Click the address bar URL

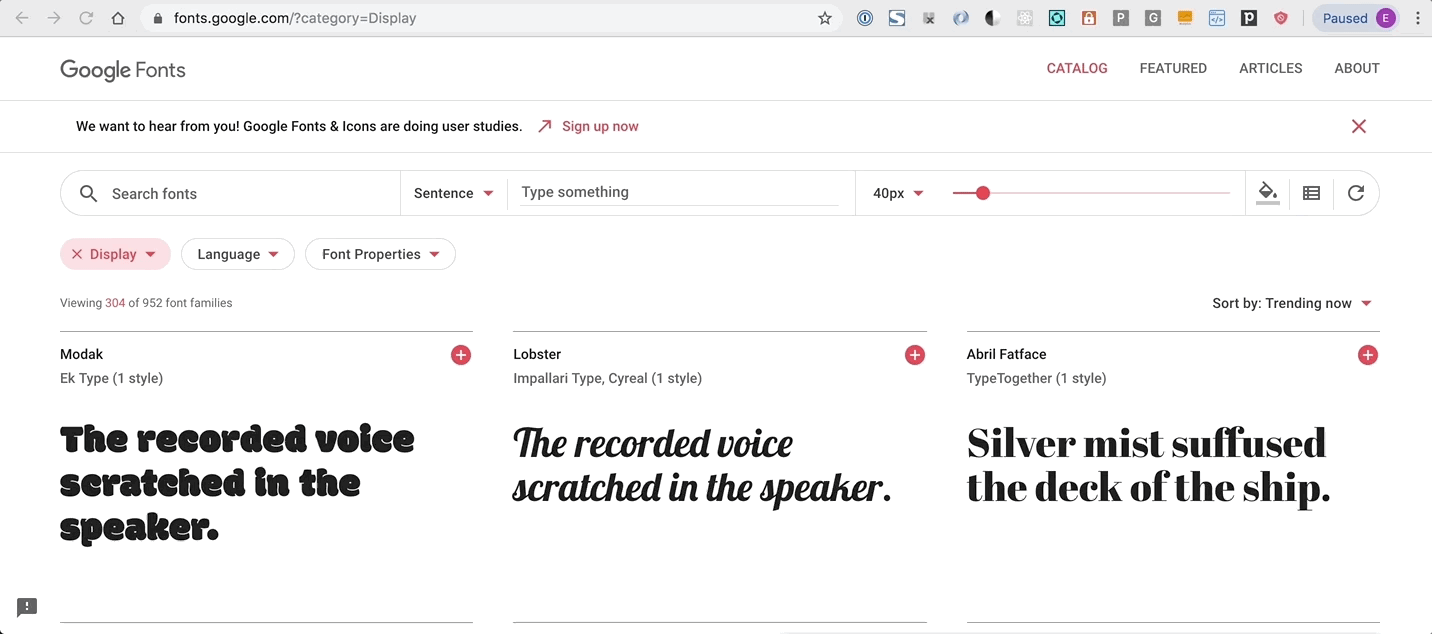[295, 18]
